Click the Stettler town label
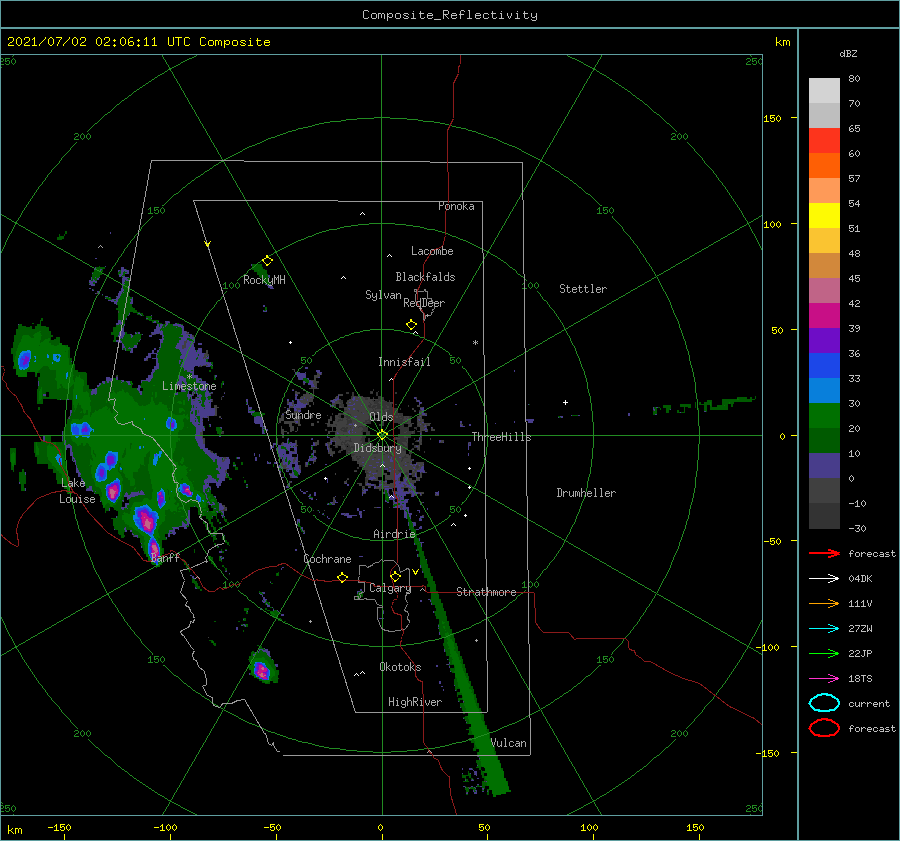 (x=583, y=289)
